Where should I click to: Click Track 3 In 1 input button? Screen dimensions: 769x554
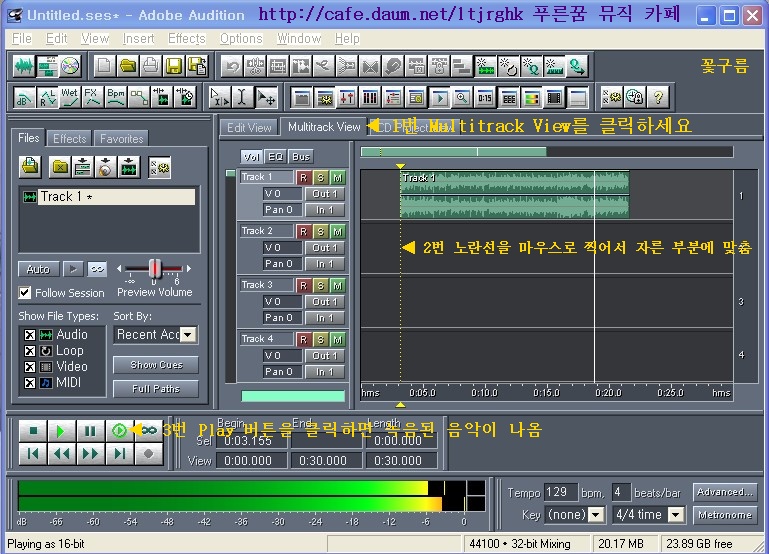pos(325,318)
